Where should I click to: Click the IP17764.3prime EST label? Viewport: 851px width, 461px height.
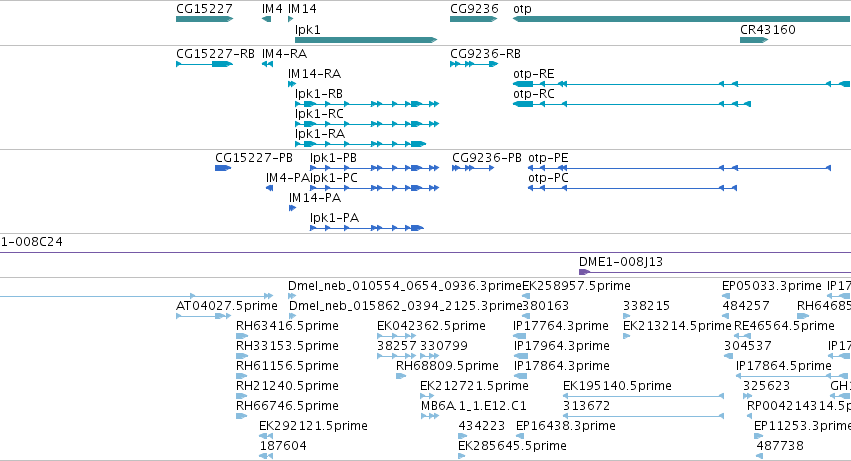[x=561, y=326]
